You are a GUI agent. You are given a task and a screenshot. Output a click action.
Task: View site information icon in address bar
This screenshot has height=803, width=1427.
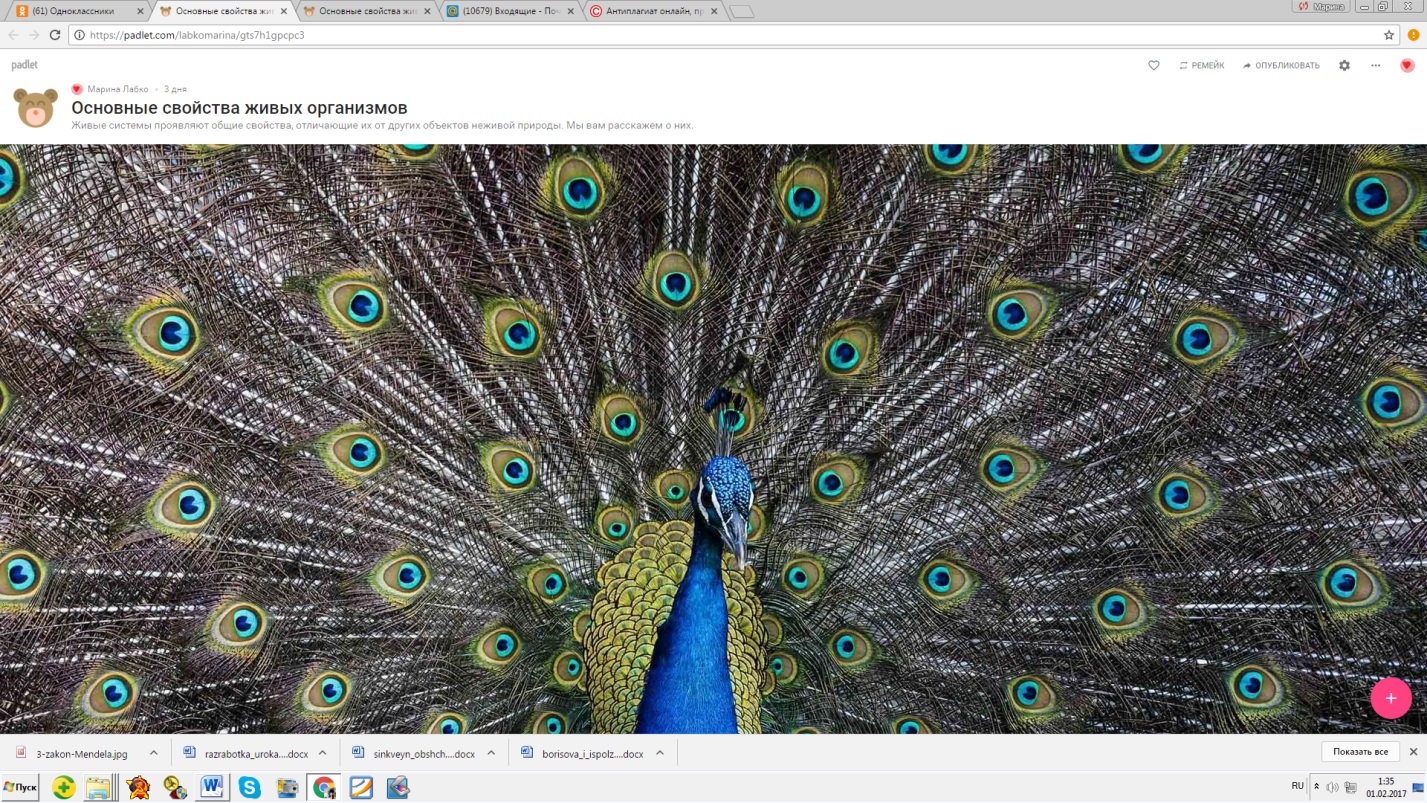point(79,35)
